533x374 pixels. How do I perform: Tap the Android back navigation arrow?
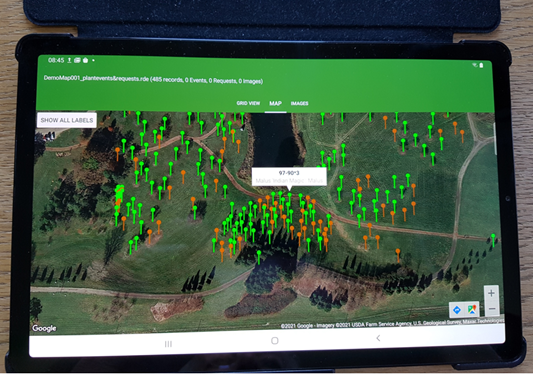[x=378, y=338]
